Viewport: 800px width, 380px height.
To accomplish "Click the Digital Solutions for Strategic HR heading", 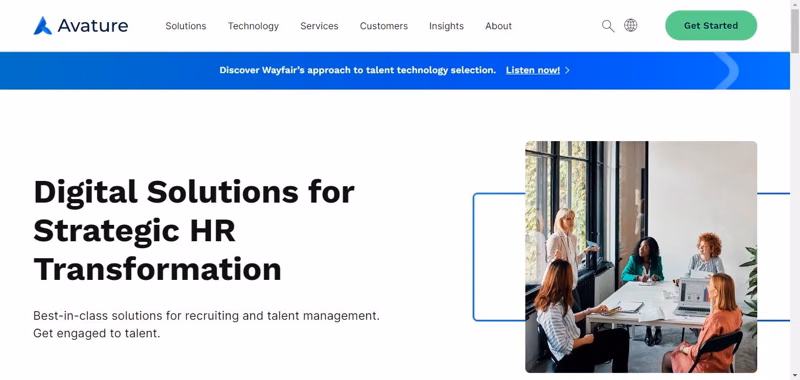I will coord(194,231).
